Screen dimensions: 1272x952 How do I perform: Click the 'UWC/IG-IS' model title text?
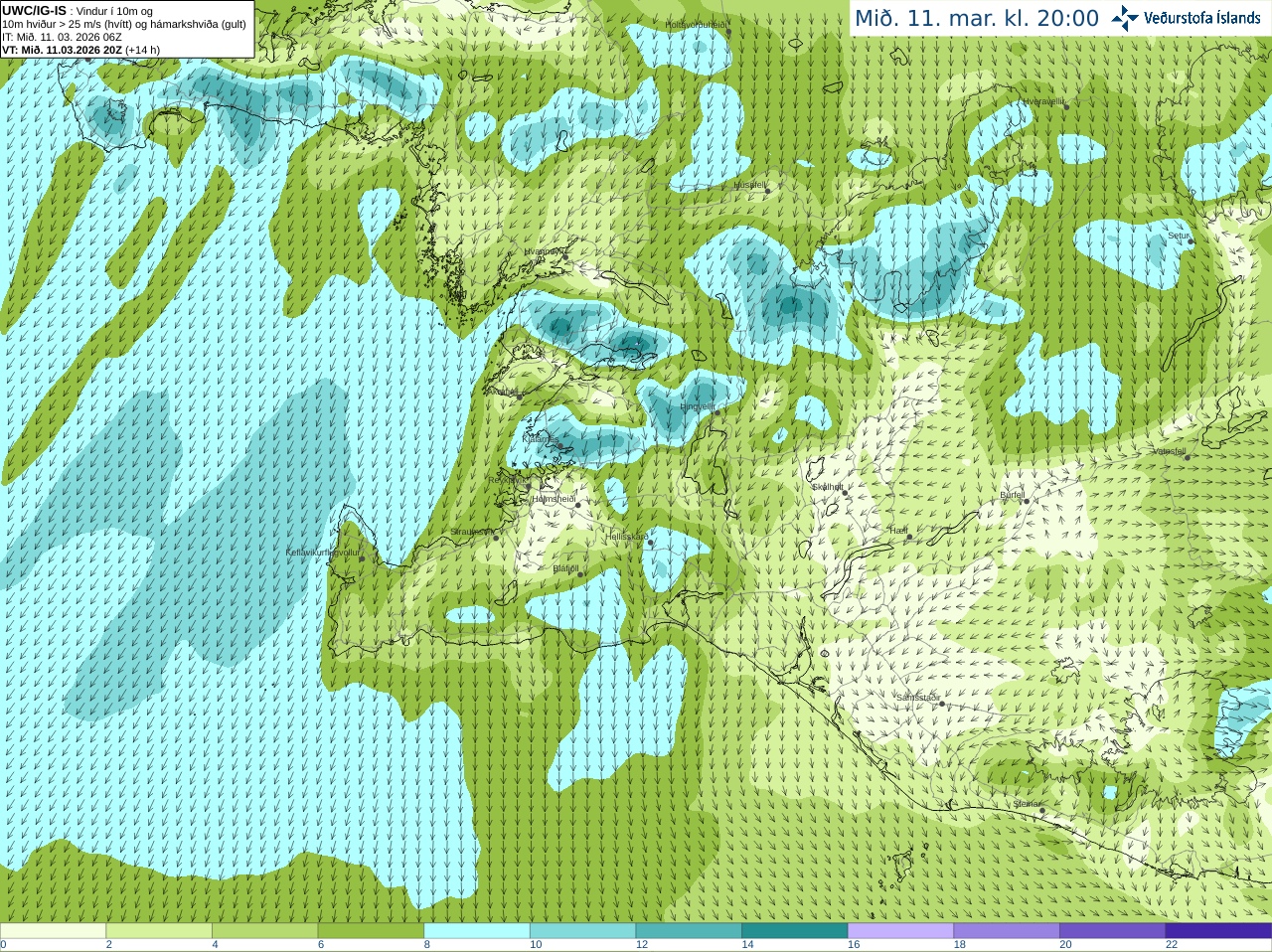click(x=34, y=10)
